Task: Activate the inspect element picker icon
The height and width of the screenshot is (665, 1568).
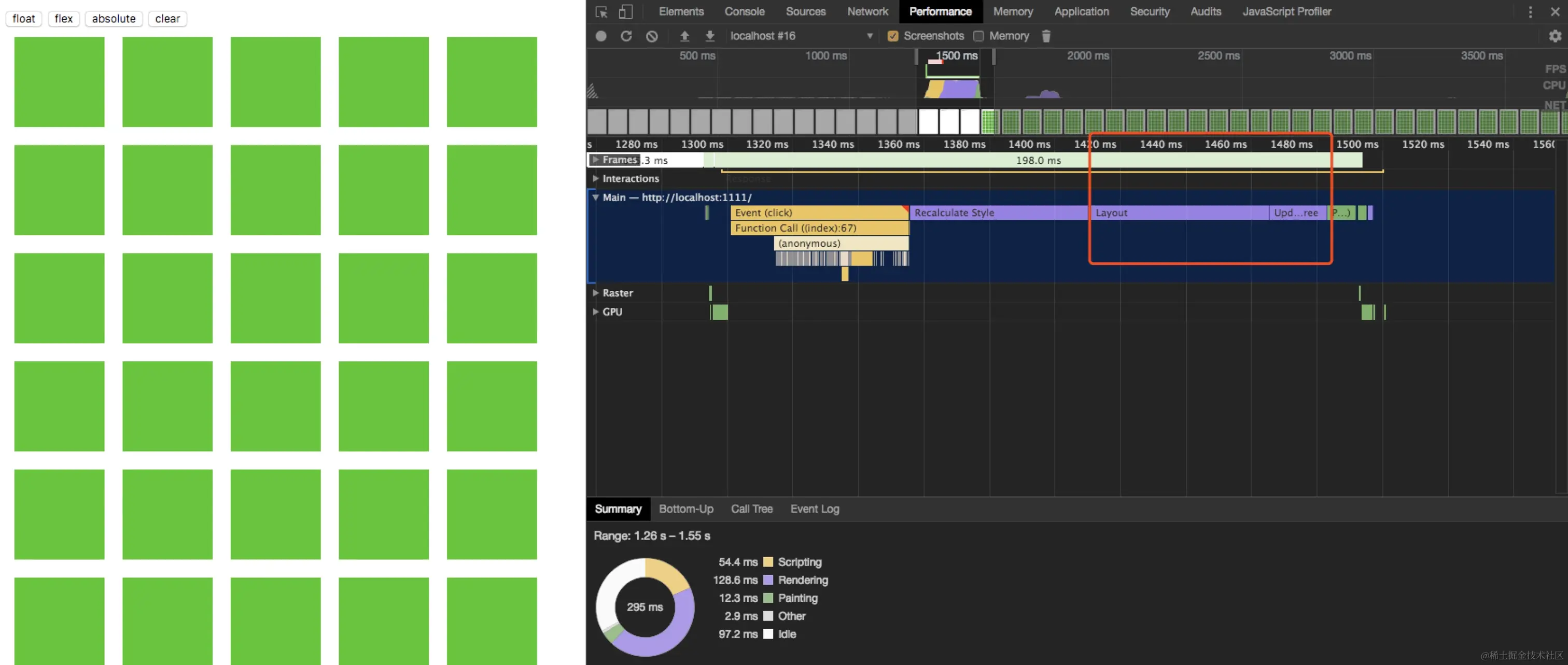Action: (601, 11)
